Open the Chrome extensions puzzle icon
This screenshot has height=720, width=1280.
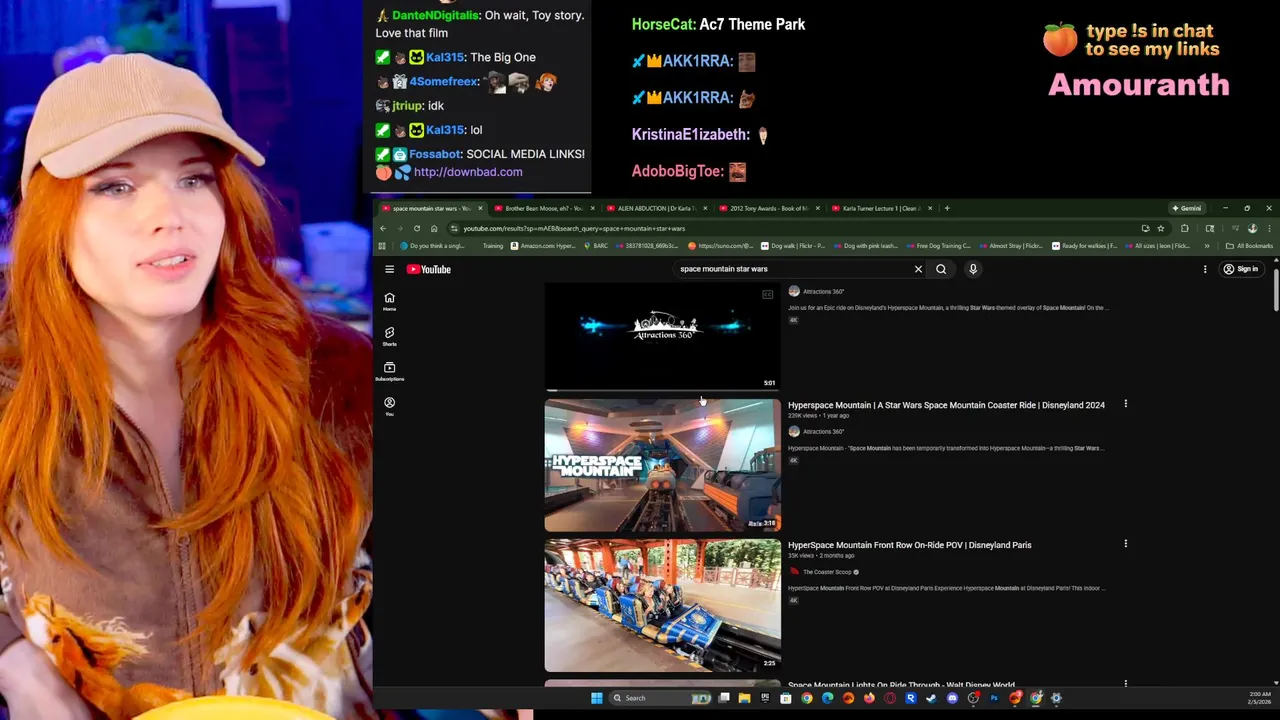1185,228
